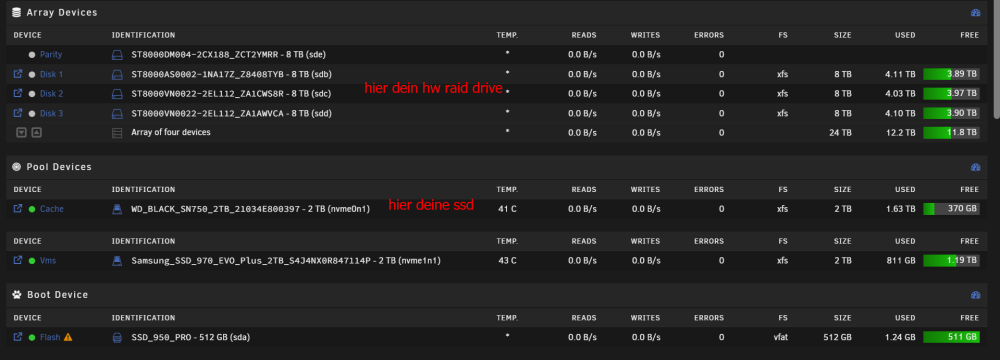Open Vms pool external link icon
Image resolution: width=1000 pixels, height=360 pixels.
18,260
